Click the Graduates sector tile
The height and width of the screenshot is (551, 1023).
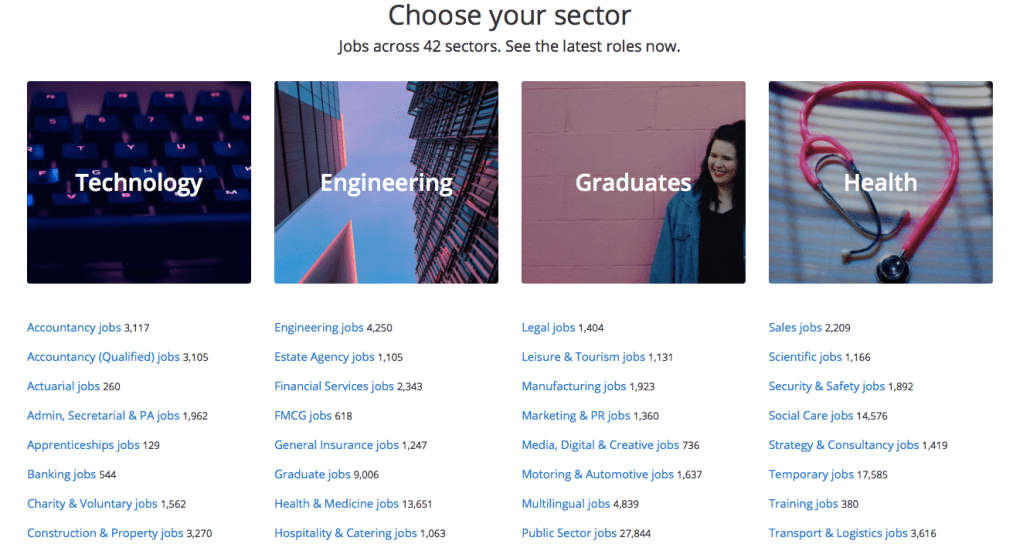coord(633,182)
